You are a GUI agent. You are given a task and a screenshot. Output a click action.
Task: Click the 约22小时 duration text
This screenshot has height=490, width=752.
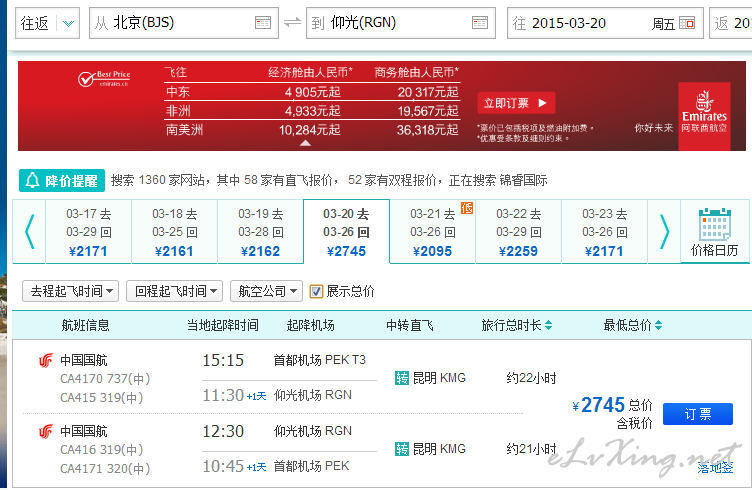click(x=531, y=378)
